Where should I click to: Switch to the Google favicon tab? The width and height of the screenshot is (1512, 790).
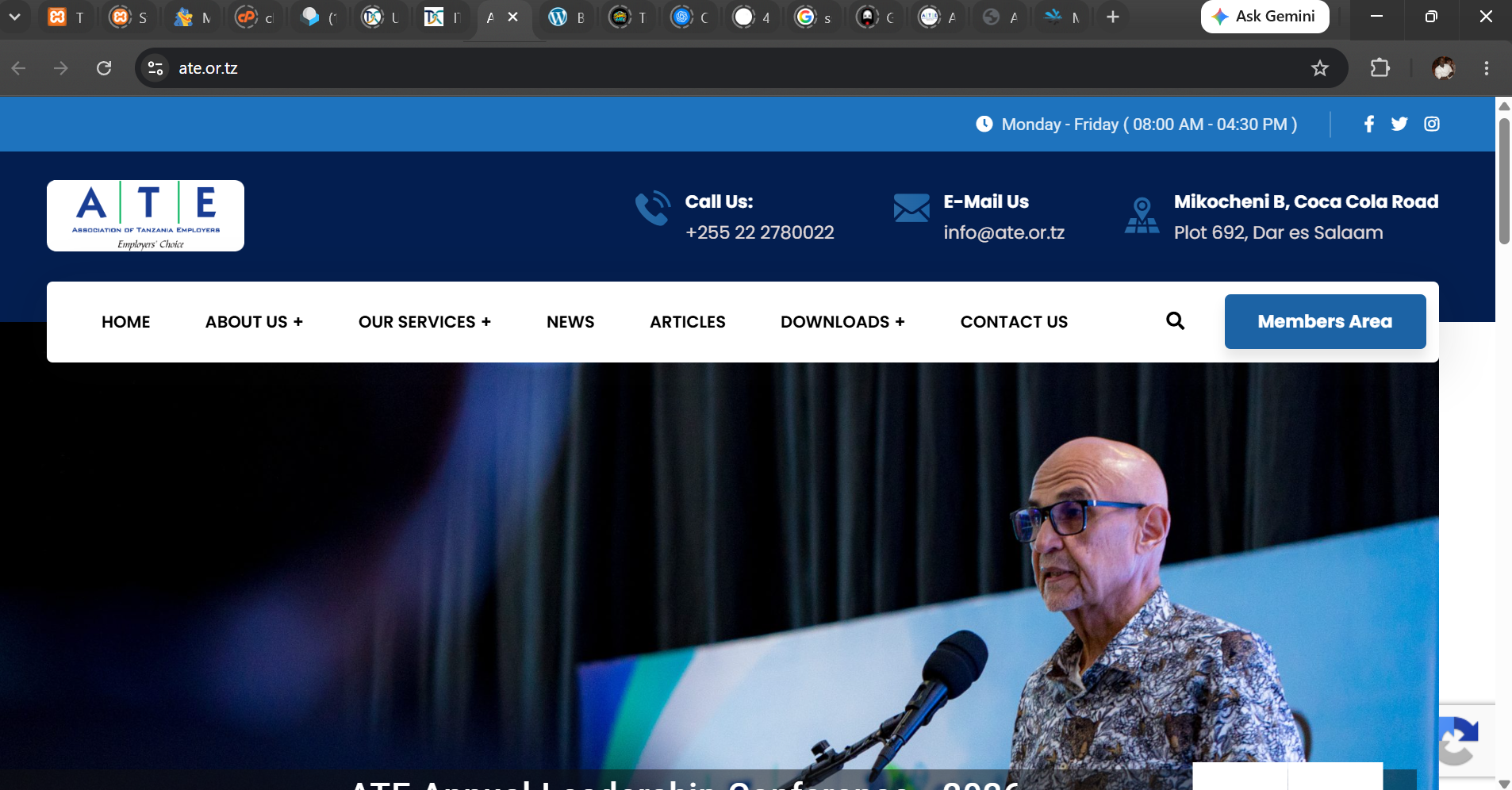[814, 17]
